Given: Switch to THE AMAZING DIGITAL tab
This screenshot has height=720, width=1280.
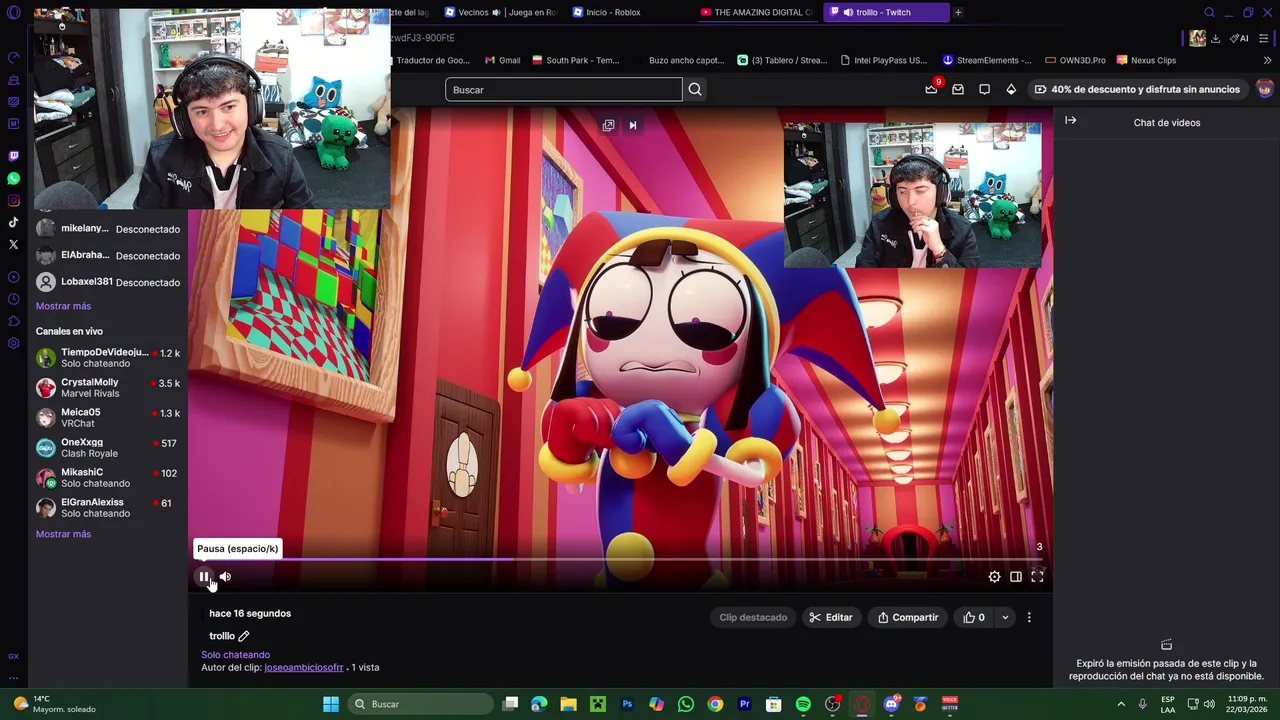Looking at the screenshot, I should point(757,12).
